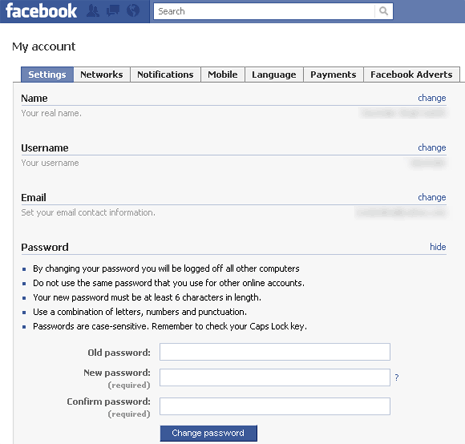The width and height of the screenshot is (465, 444).
Task: Focus the Confirm password field
Action: click(x=275, y=406)
